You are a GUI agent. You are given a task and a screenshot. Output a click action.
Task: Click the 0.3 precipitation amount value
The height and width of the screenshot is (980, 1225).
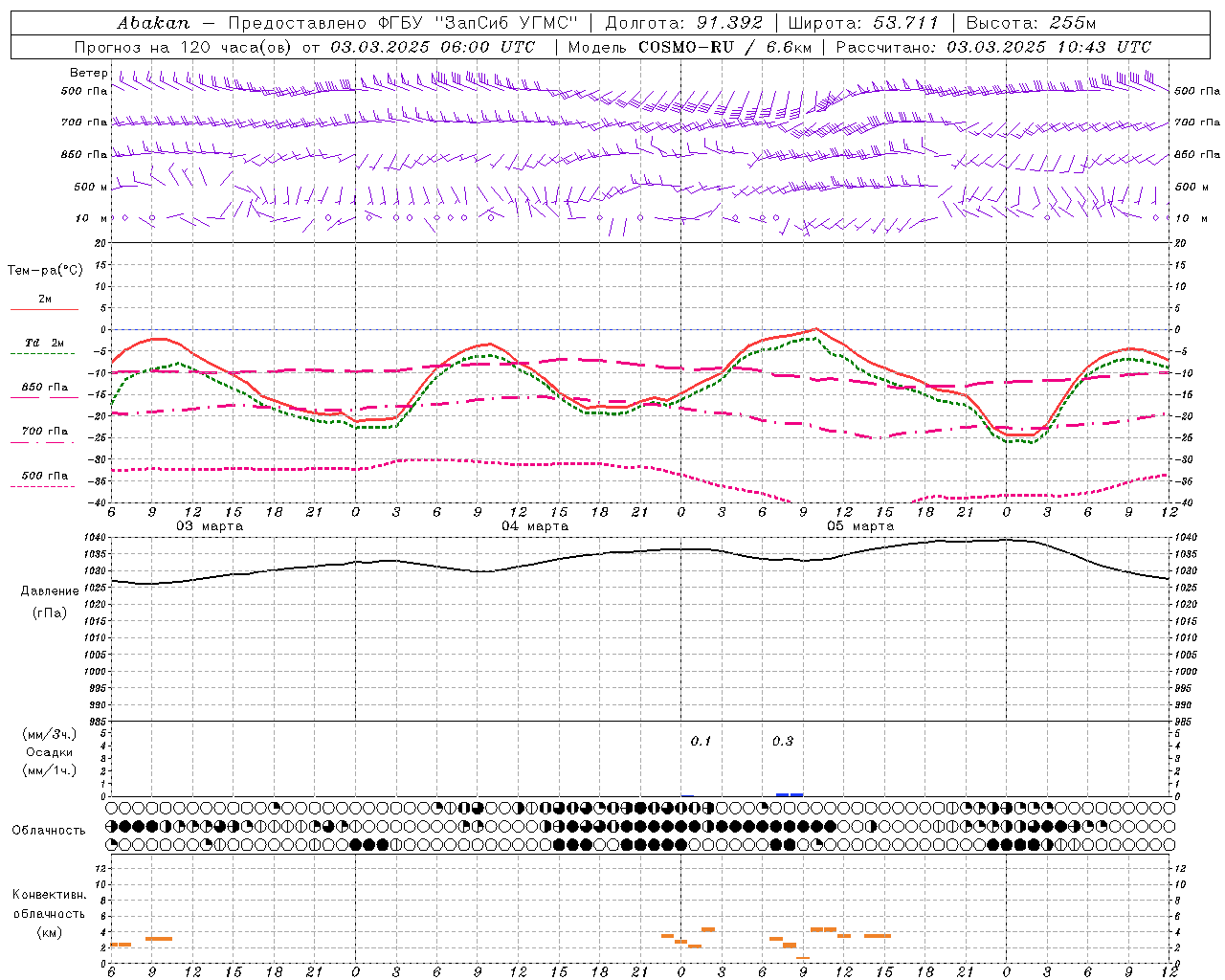[x=783, y=742]
